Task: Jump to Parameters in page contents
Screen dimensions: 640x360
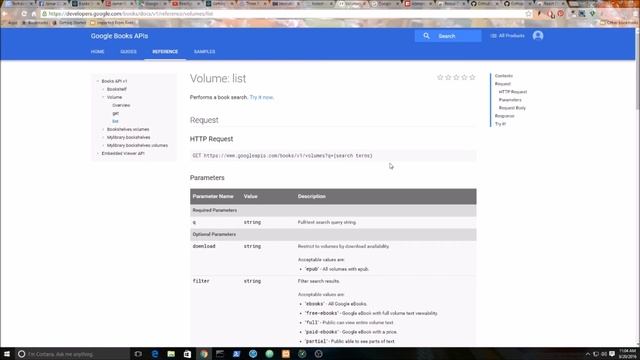Action: point(510,100)
